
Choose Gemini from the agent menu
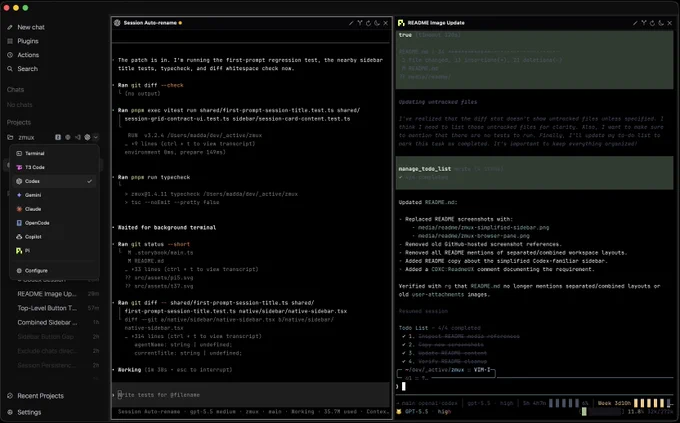coord(55,195)
